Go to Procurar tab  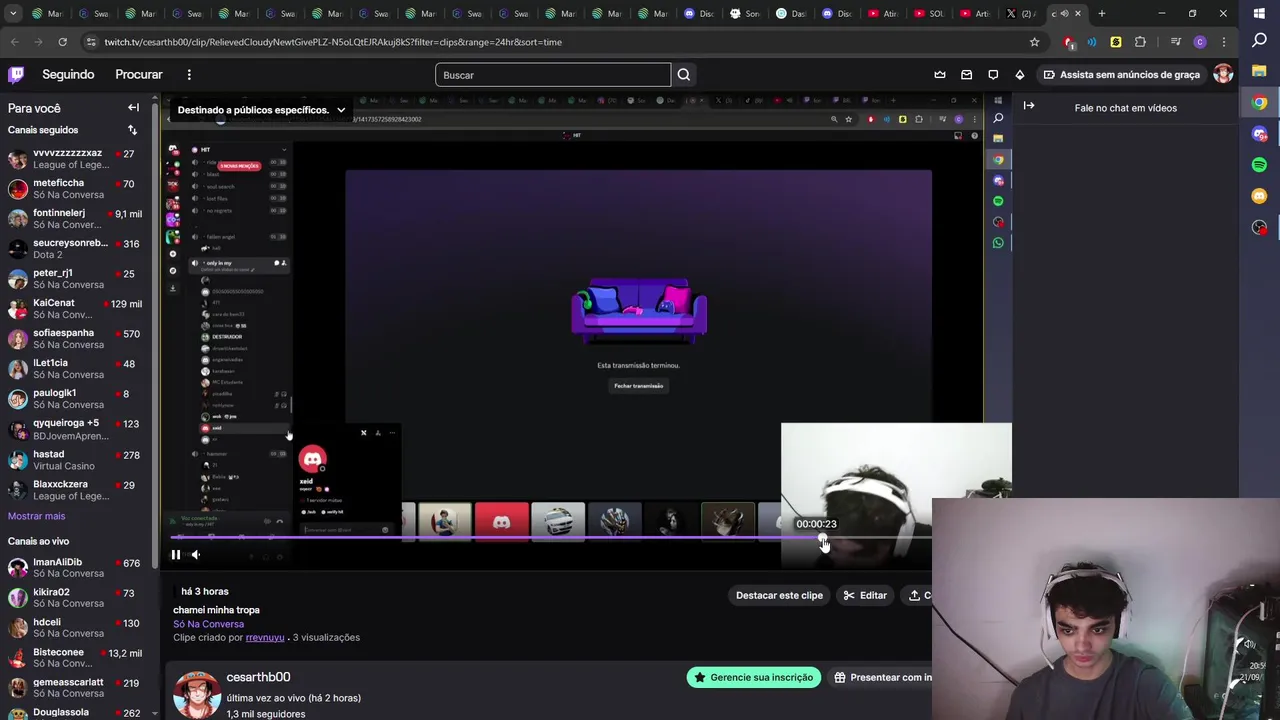tap(139, 75)
